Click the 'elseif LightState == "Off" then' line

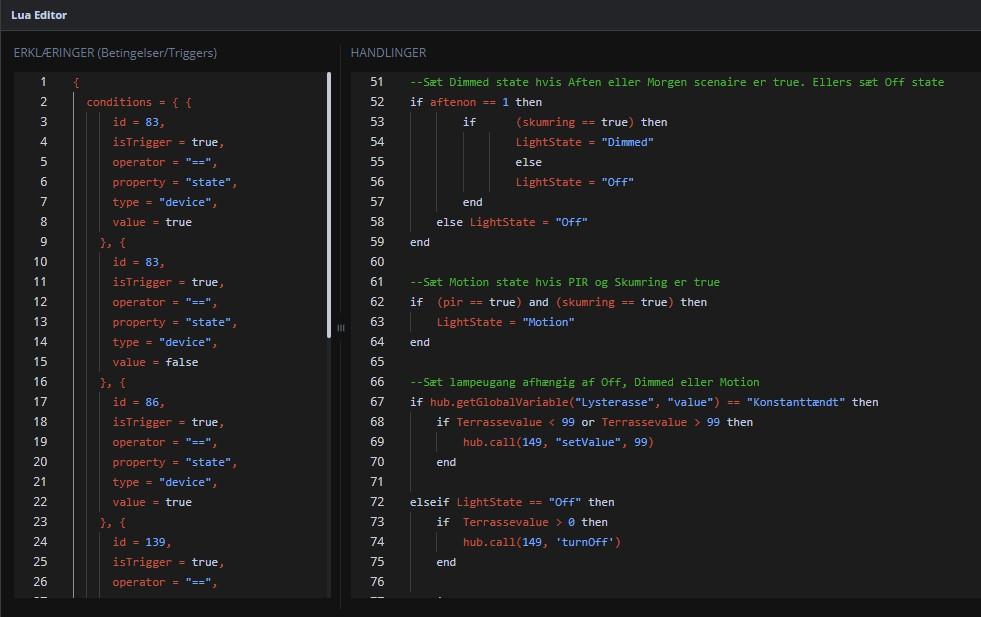[512, 502]
